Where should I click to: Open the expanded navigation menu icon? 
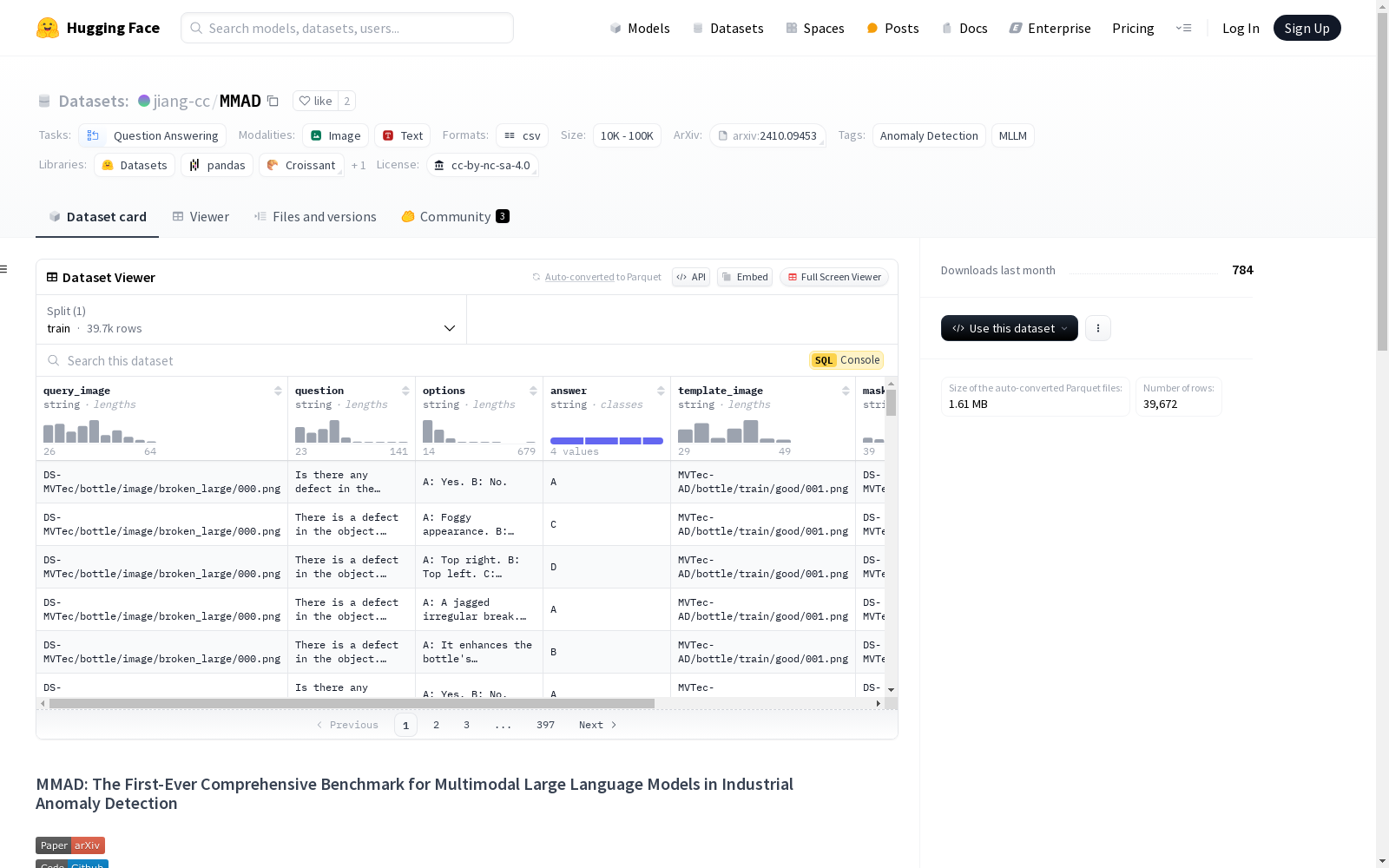coord(1184,28)
